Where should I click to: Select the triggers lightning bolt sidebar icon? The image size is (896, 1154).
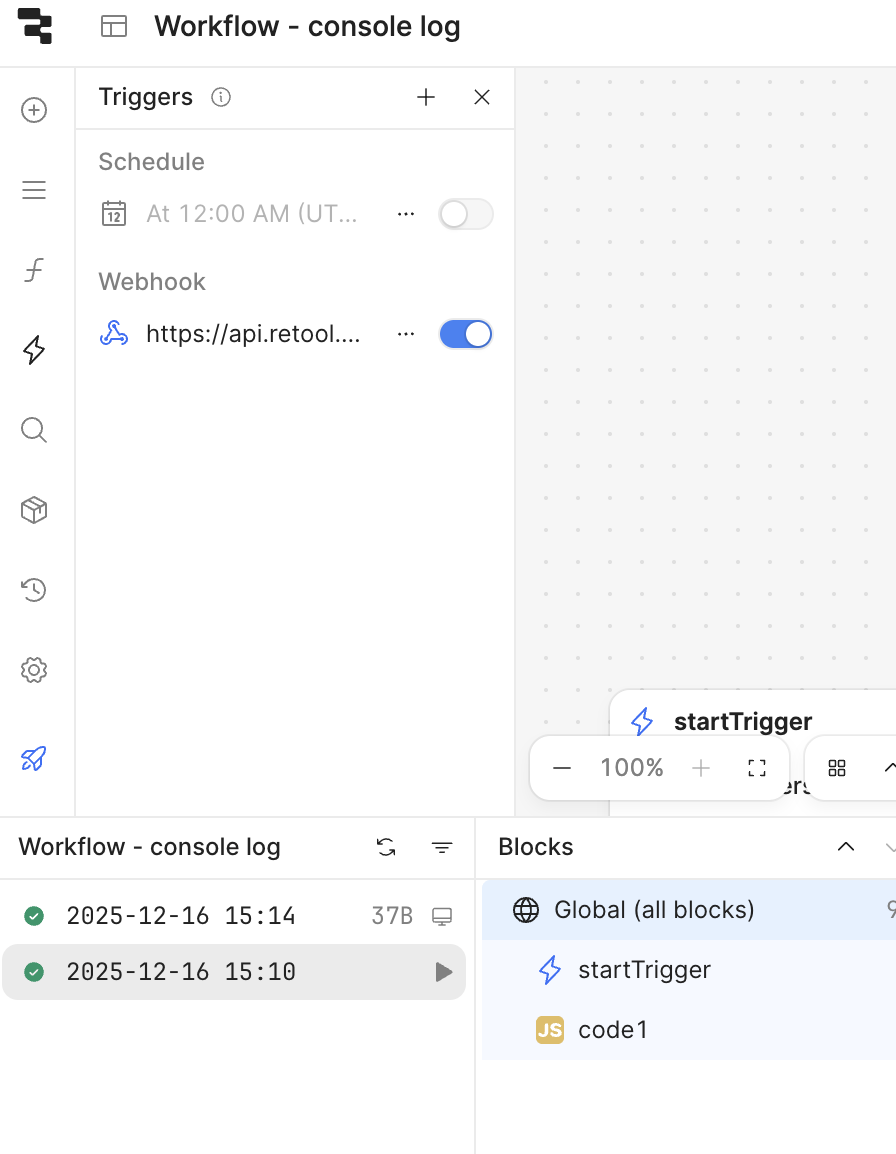35,350
